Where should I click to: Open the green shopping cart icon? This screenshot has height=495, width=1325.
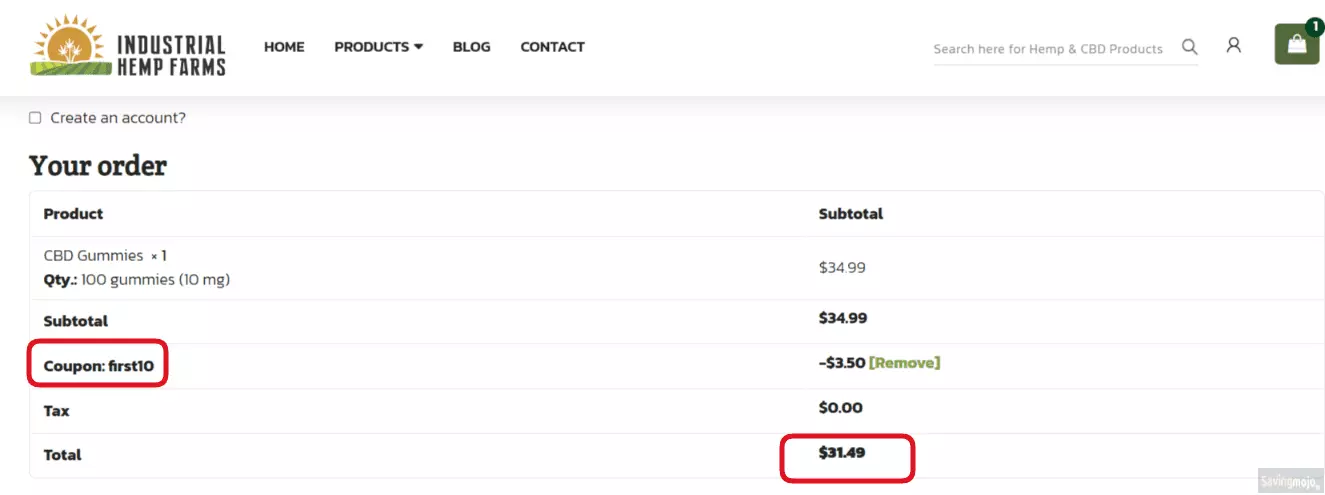1296,45
